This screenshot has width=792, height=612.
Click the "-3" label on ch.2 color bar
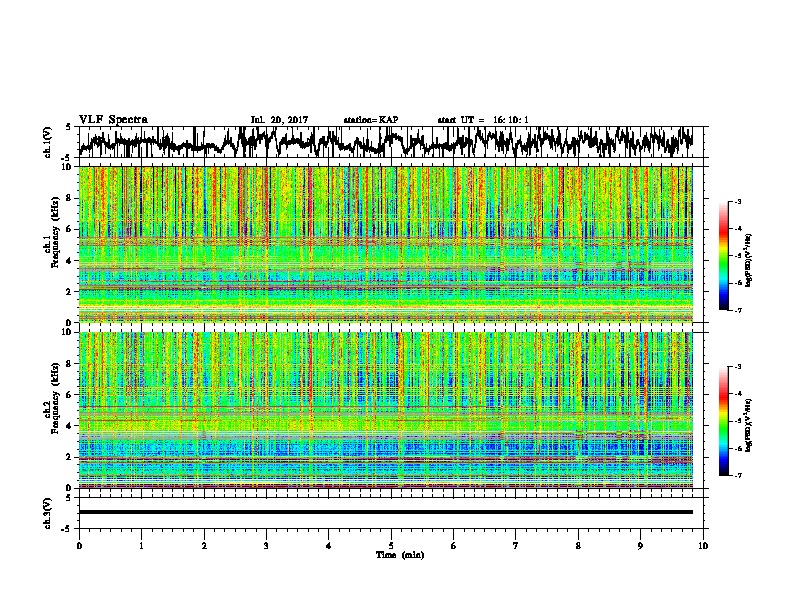click(x=737, y=367)
